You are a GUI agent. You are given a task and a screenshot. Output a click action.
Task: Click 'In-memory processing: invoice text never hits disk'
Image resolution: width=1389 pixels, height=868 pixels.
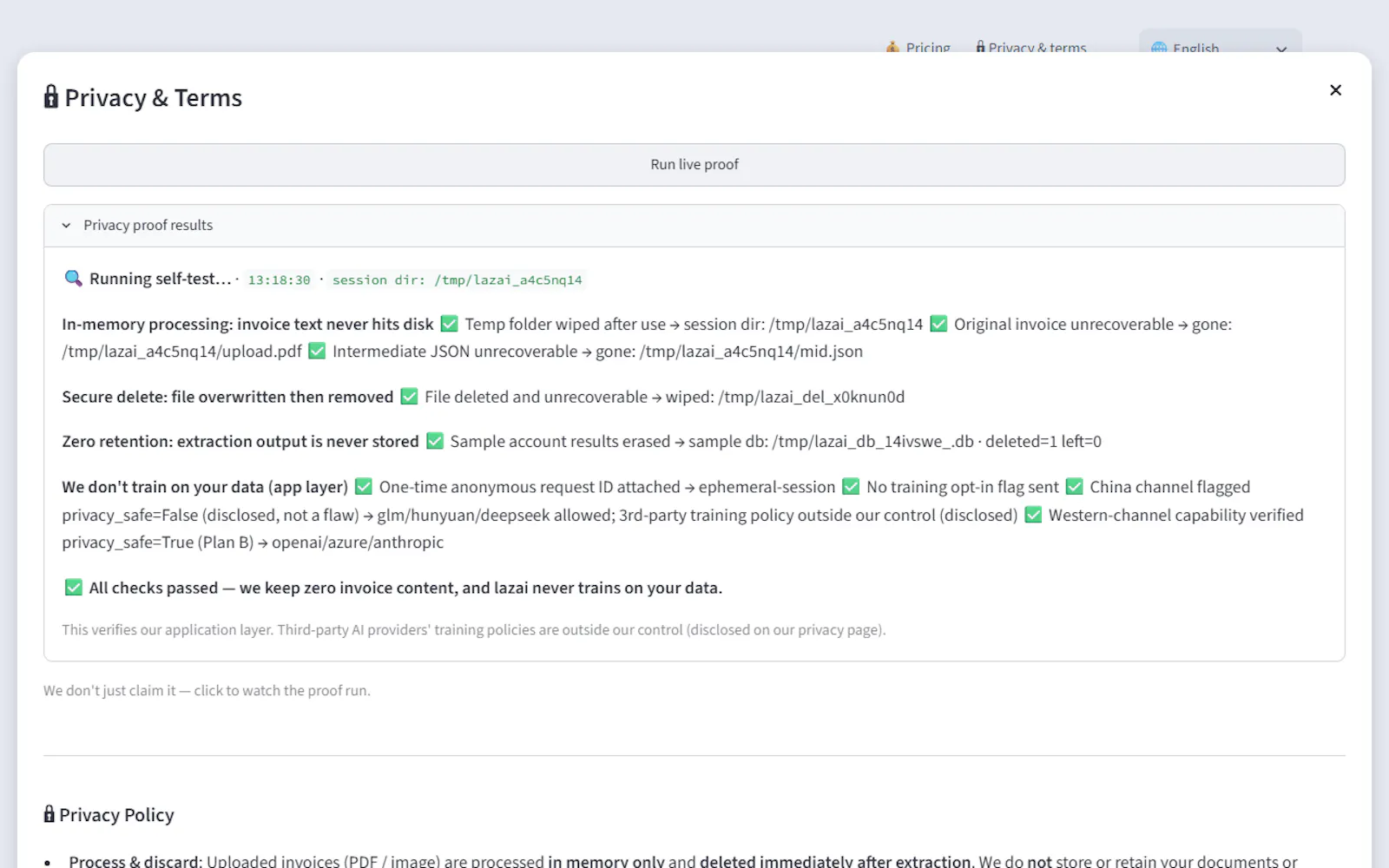247,324
